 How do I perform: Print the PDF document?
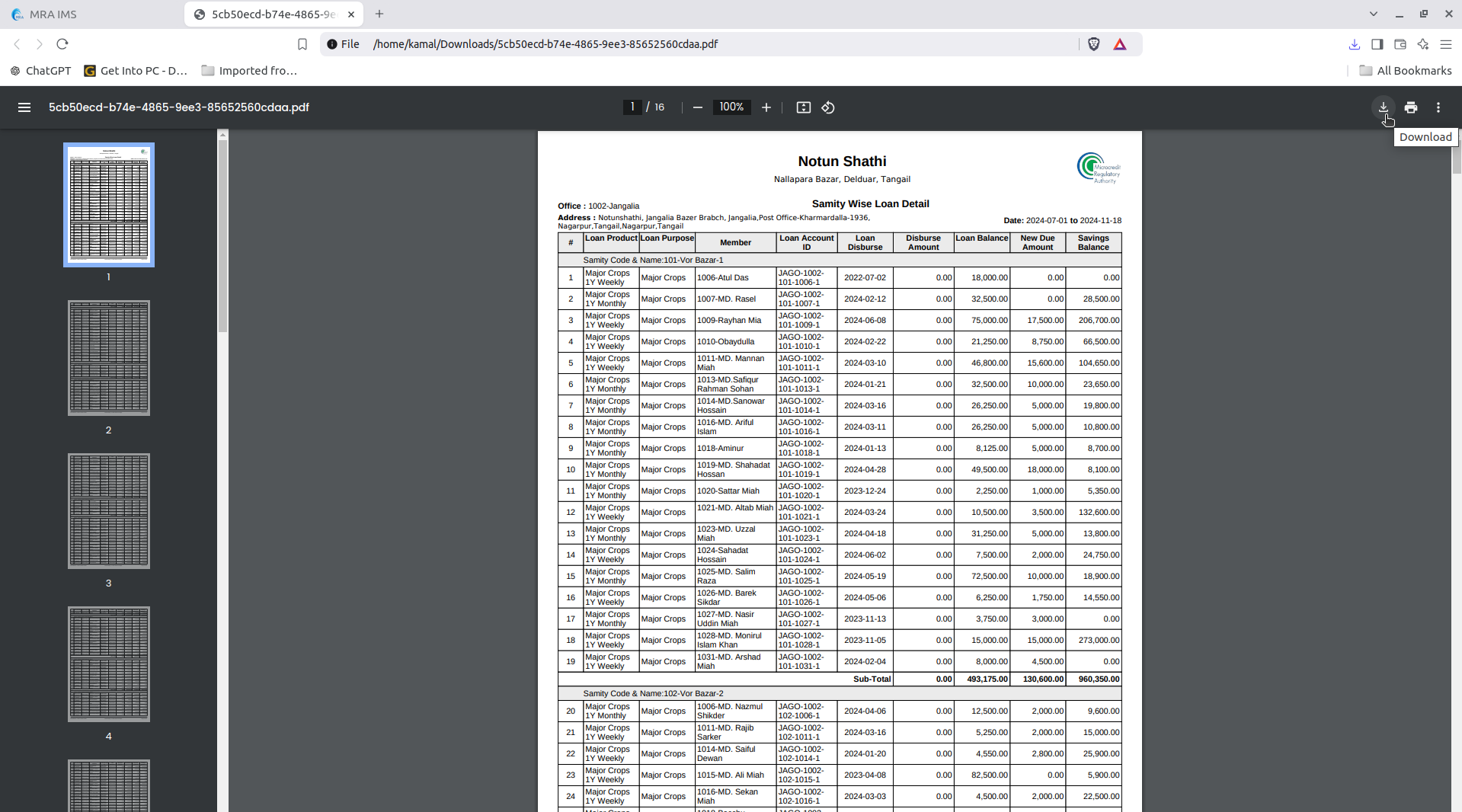pos(1411,107)
